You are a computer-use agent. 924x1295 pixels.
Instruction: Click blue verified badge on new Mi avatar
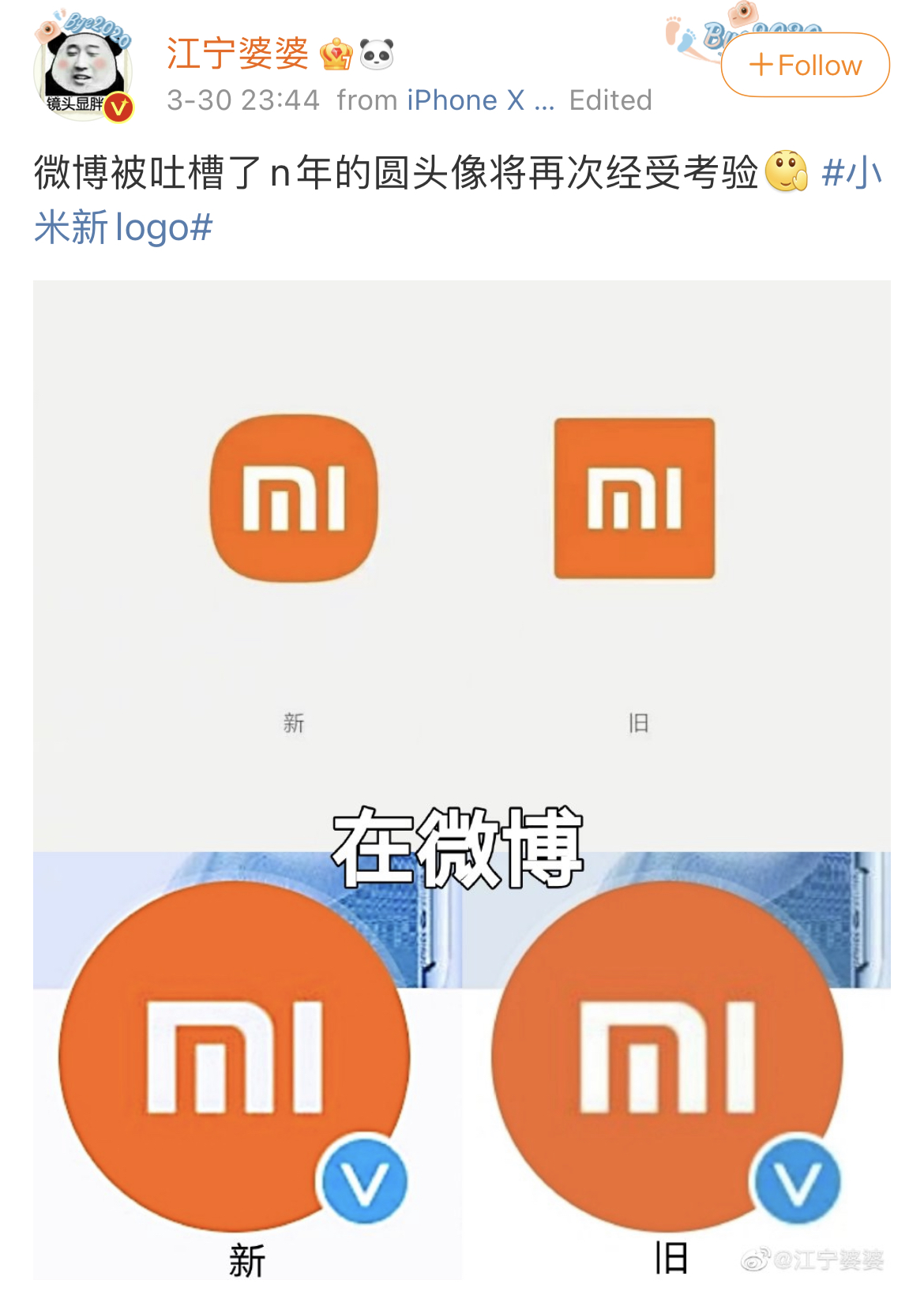364,1180
